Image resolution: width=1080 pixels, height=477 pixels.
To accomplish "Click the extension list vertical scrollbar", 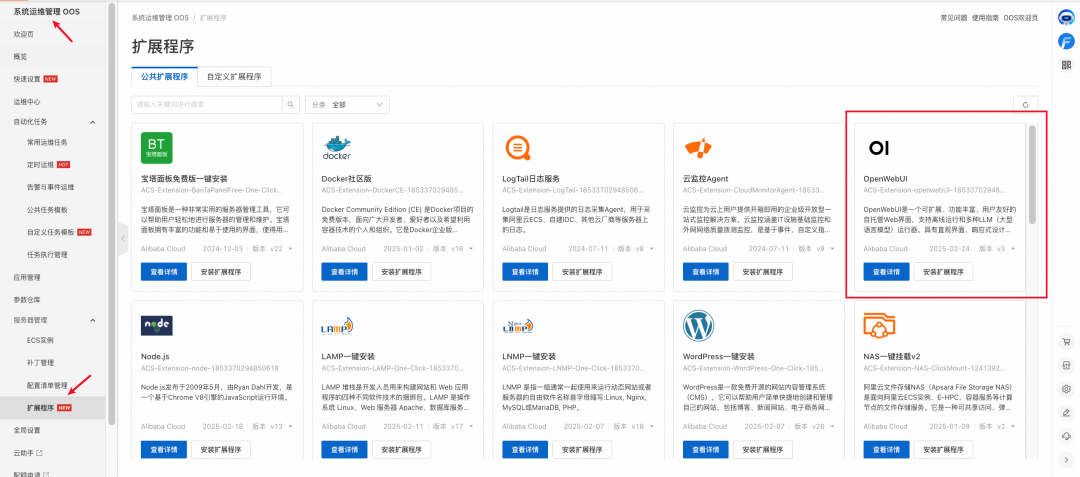I will click(x=1032, y=174).
